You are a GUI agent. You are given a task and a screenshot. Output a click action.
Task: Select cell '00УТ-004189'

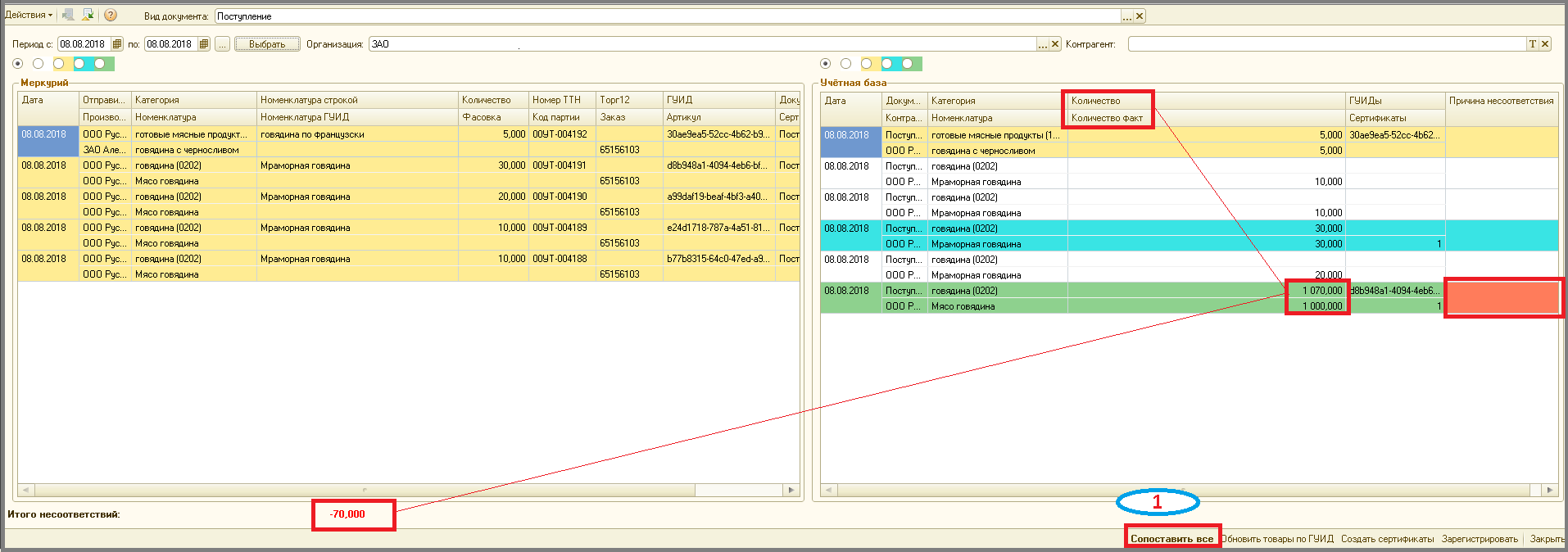(x=562, y=228)
